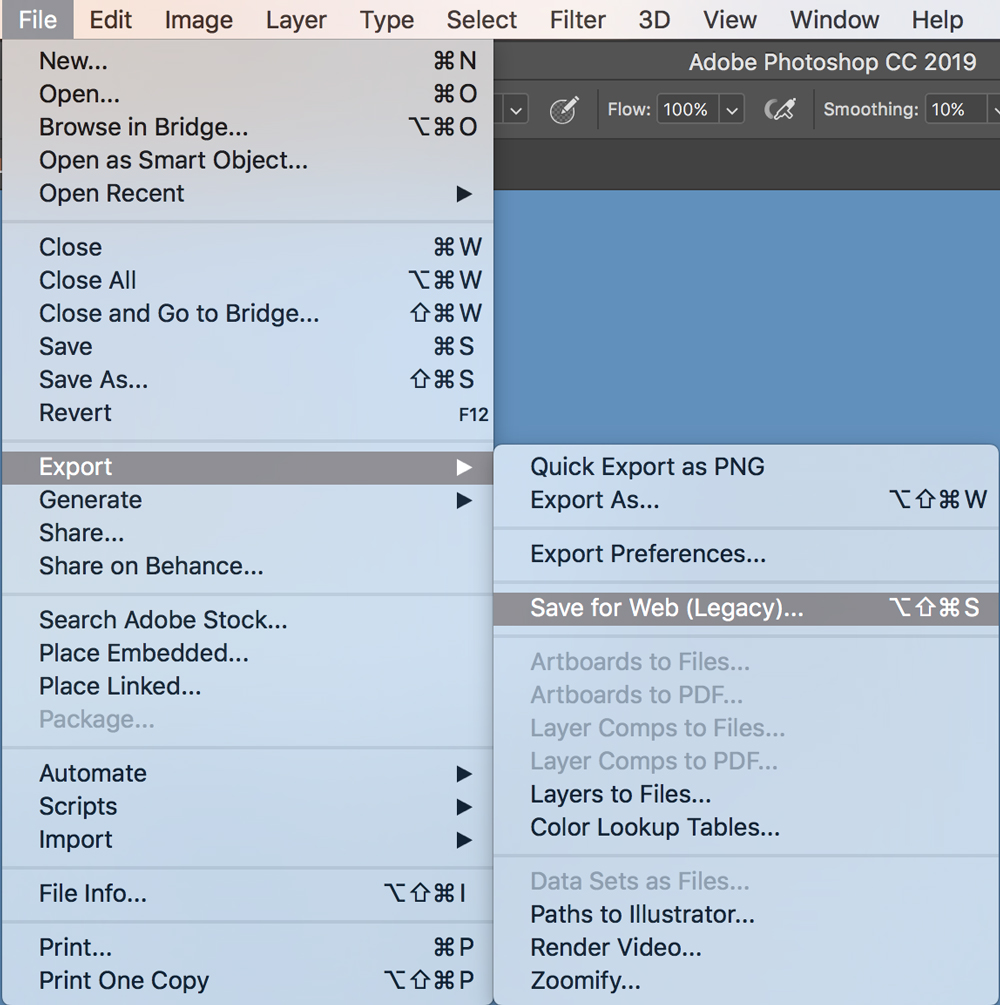Open Export Preferences...
This screenshot has width=1000, height=1005.
648,554
